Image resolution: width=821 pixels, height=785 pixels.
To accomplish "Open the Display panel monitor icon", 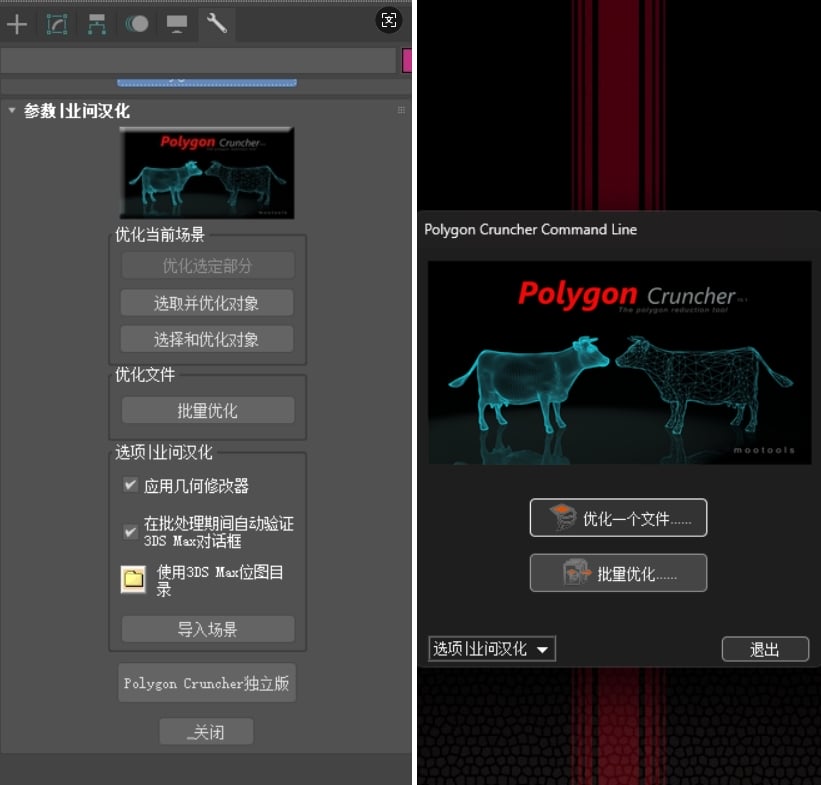I will pyautogui.click(x=177, y=23).
